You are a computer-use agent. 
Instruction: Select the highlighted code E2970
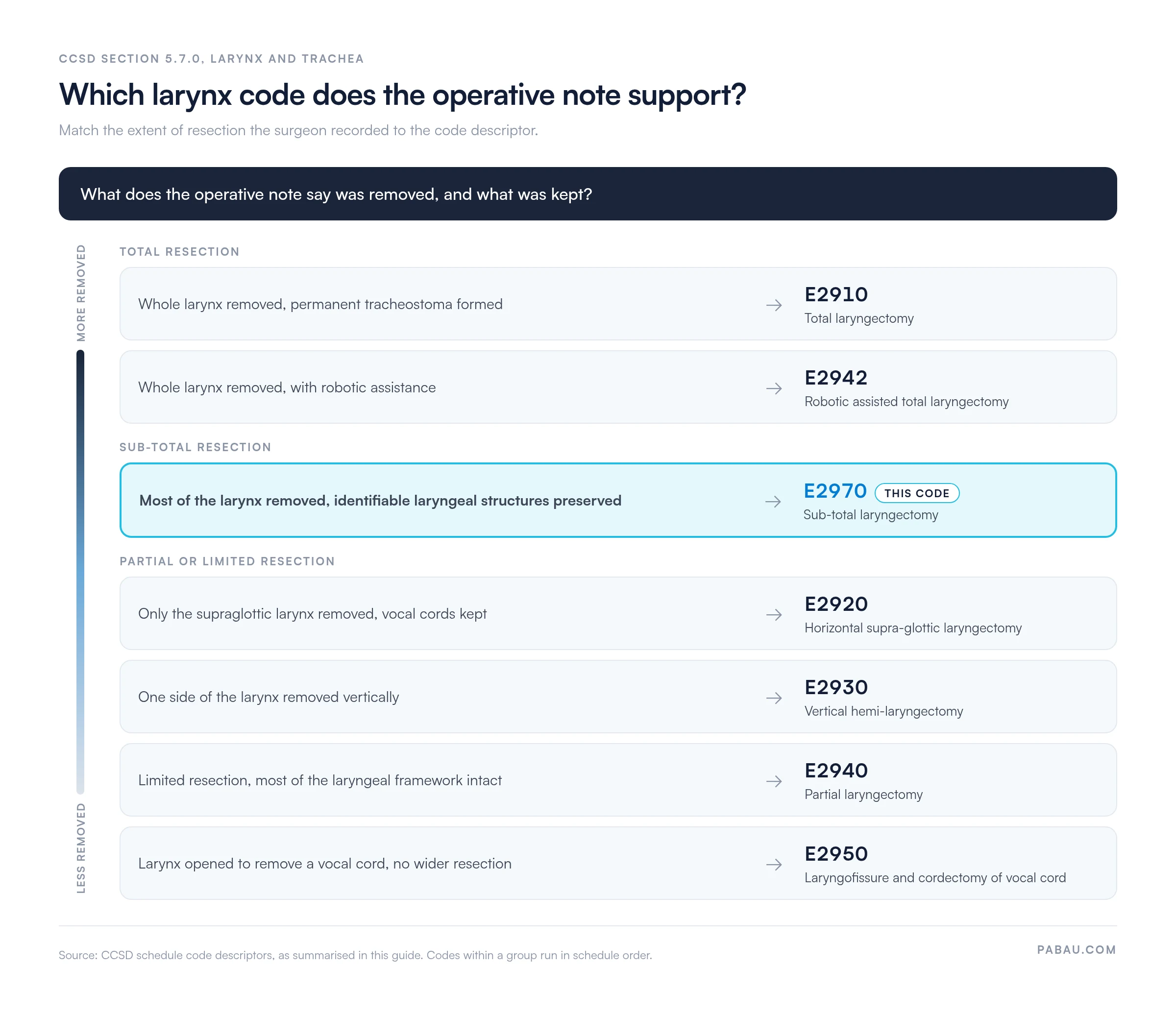click(x=835, y=491)
